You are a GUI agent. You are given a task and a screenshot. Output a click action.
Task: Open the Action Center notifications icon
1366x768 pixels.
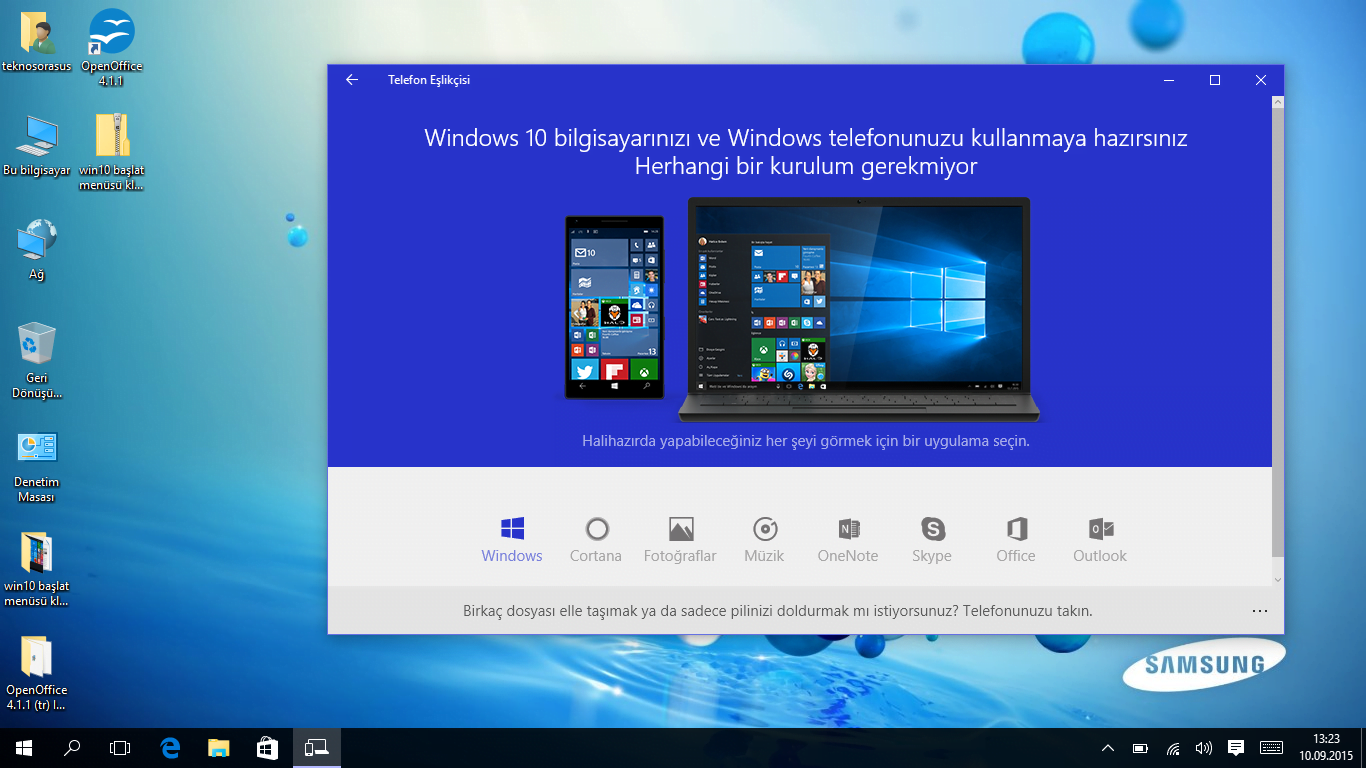click(1237, 747)
